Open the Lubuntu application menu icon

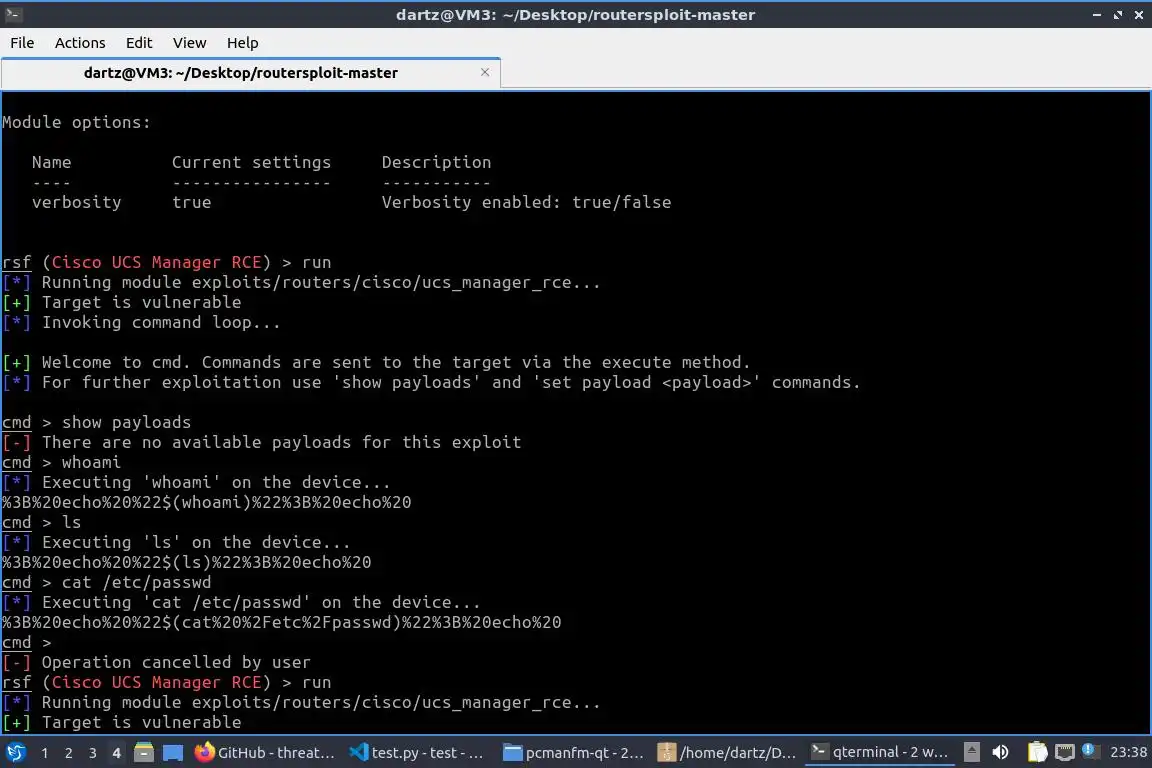tap(15, 752)
